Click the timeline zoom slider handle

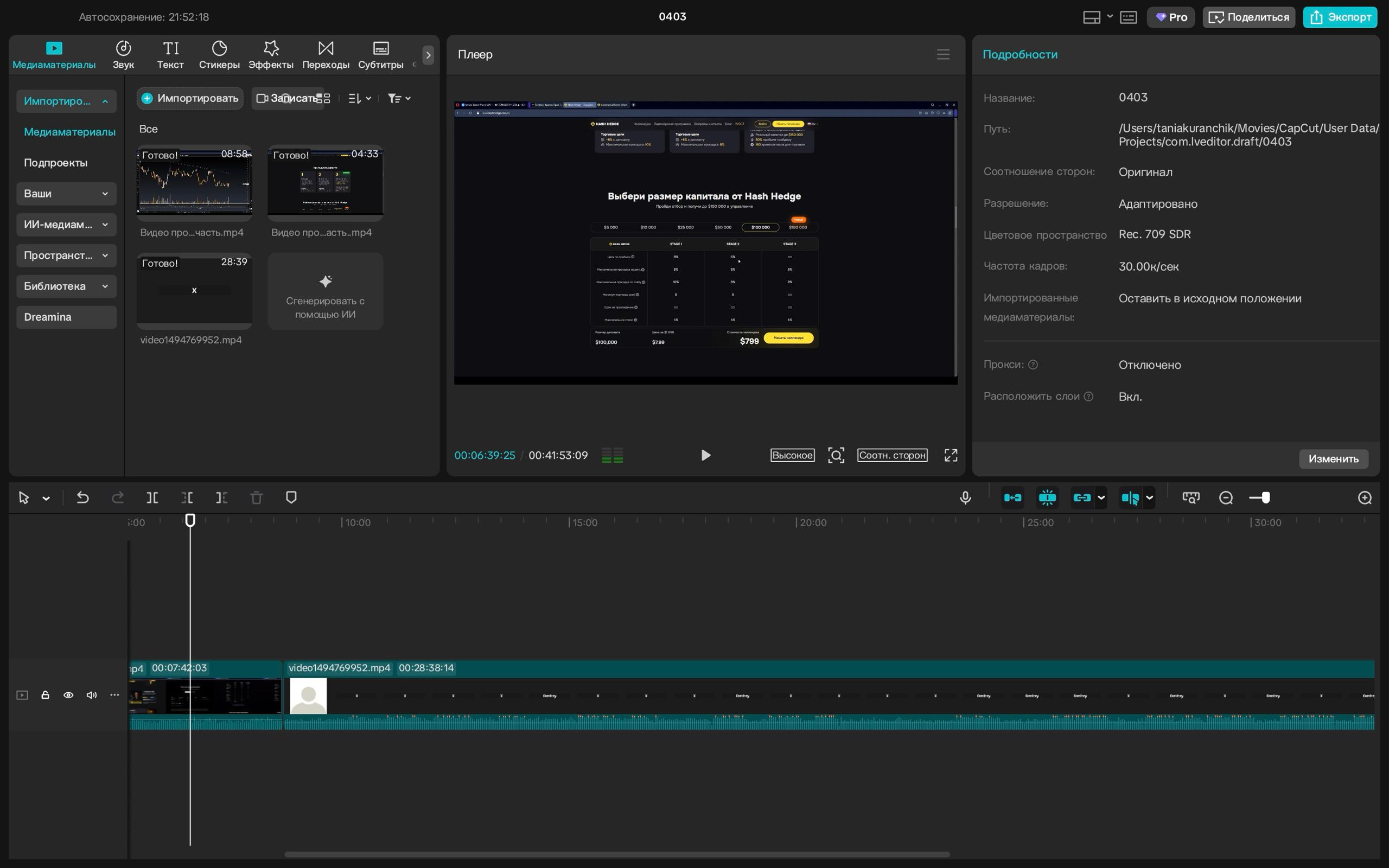pos(1266,497)
